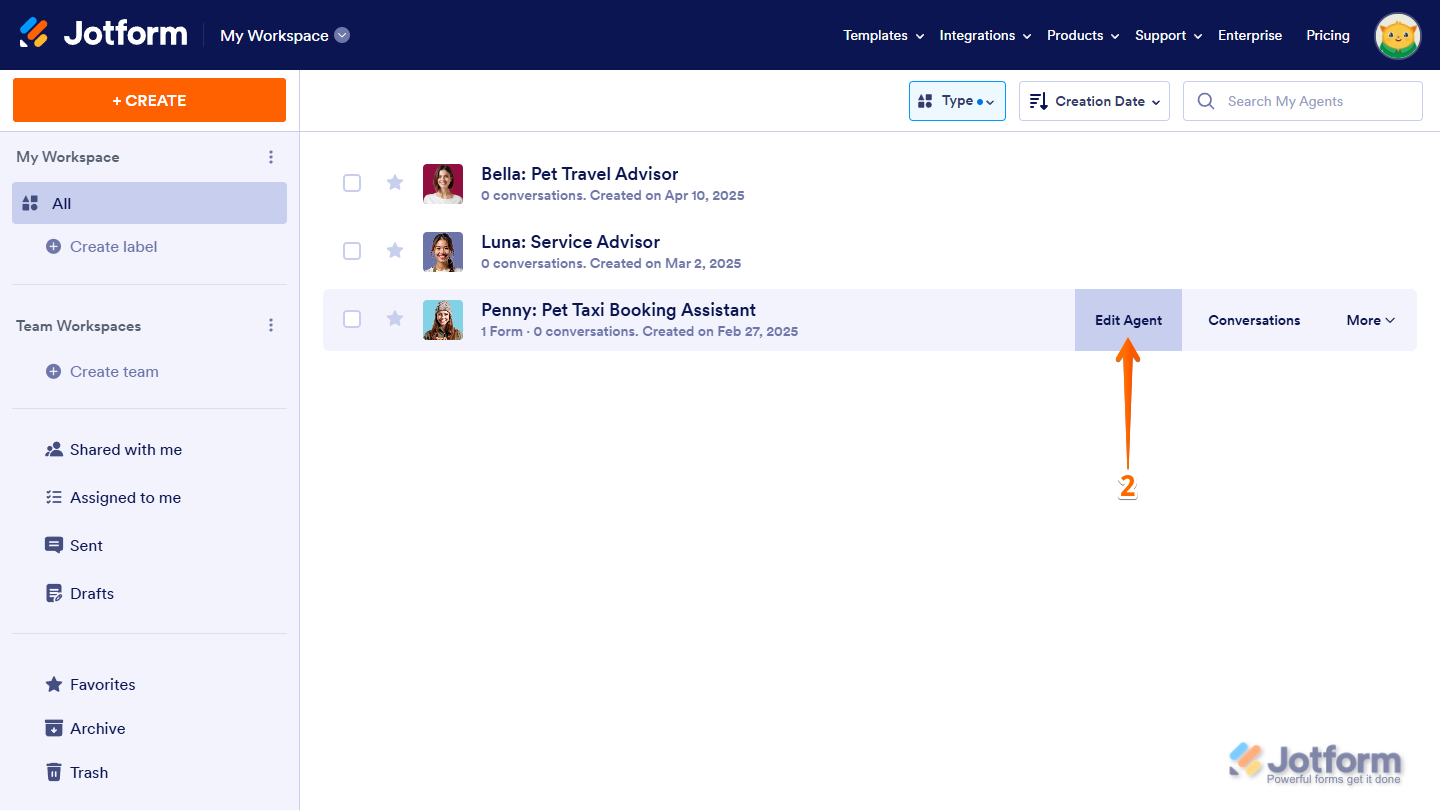Click the Create team link
Image resolution: width=1440 pixels, height=810 pixels.
pyautogui.click(x=114, y=372)
